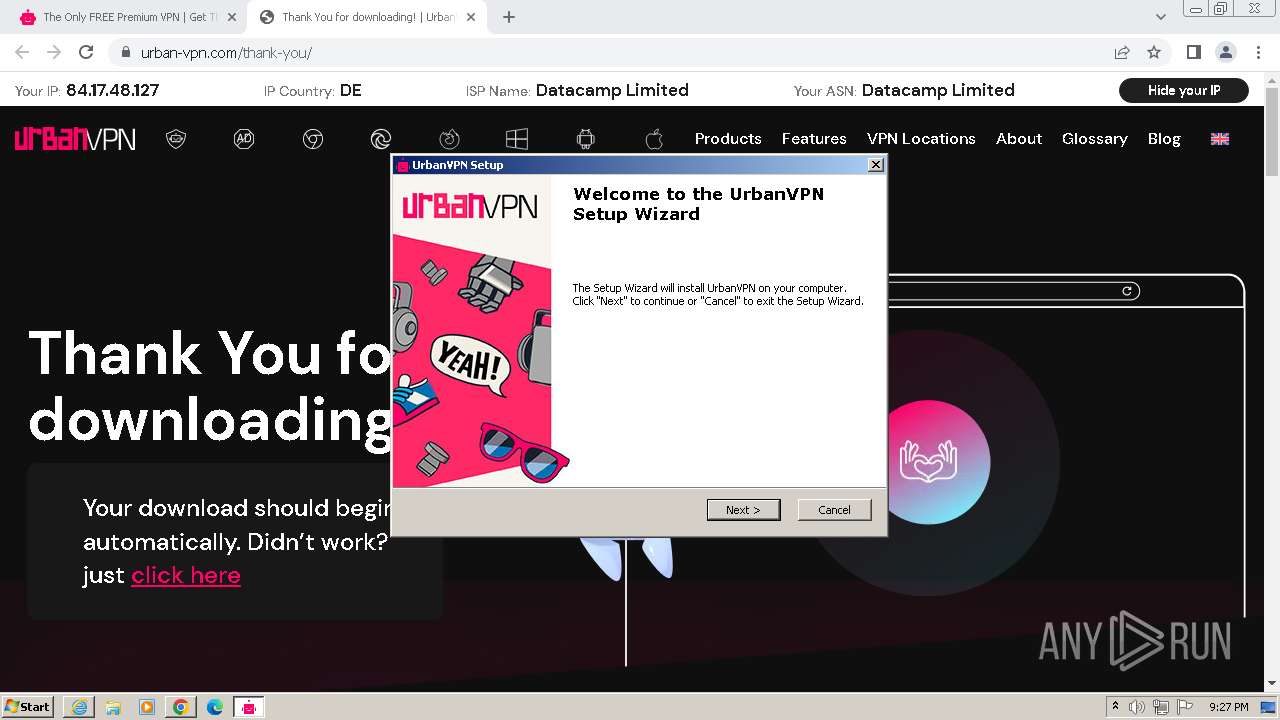Open the Chrome profile icon
This screenshot has height=720, width=1280.
[1226, 52]
